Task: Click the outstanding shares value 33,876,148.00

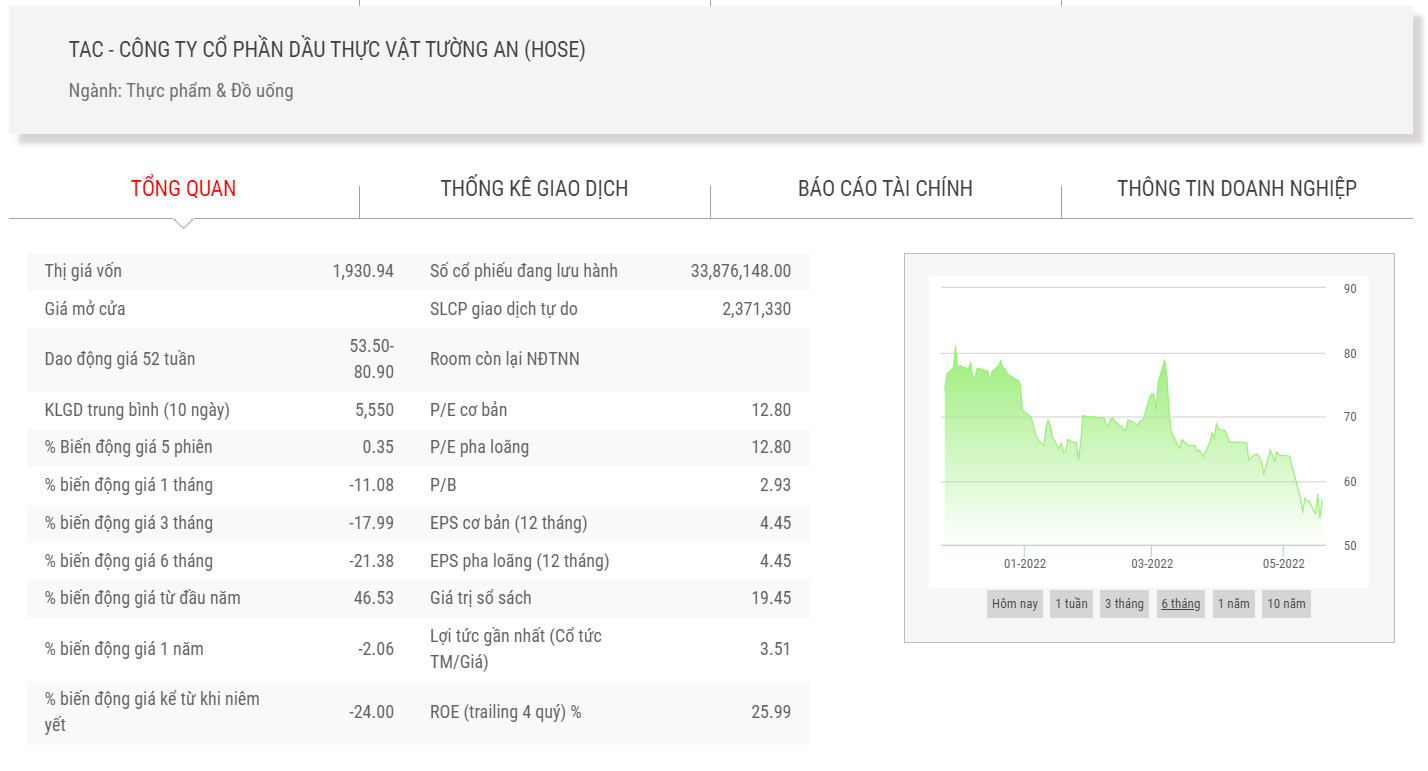Action: [741, 271]
